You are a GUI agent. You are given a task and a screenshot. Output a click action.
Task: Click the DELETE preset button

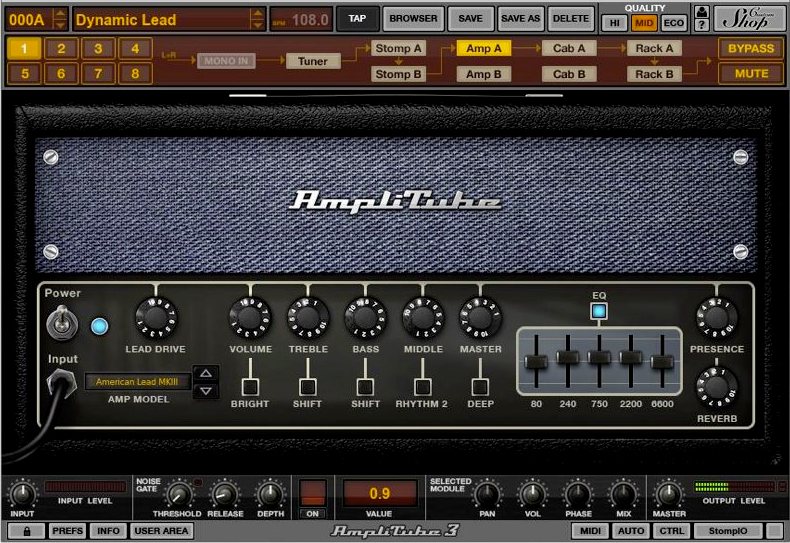coord(571,19)
